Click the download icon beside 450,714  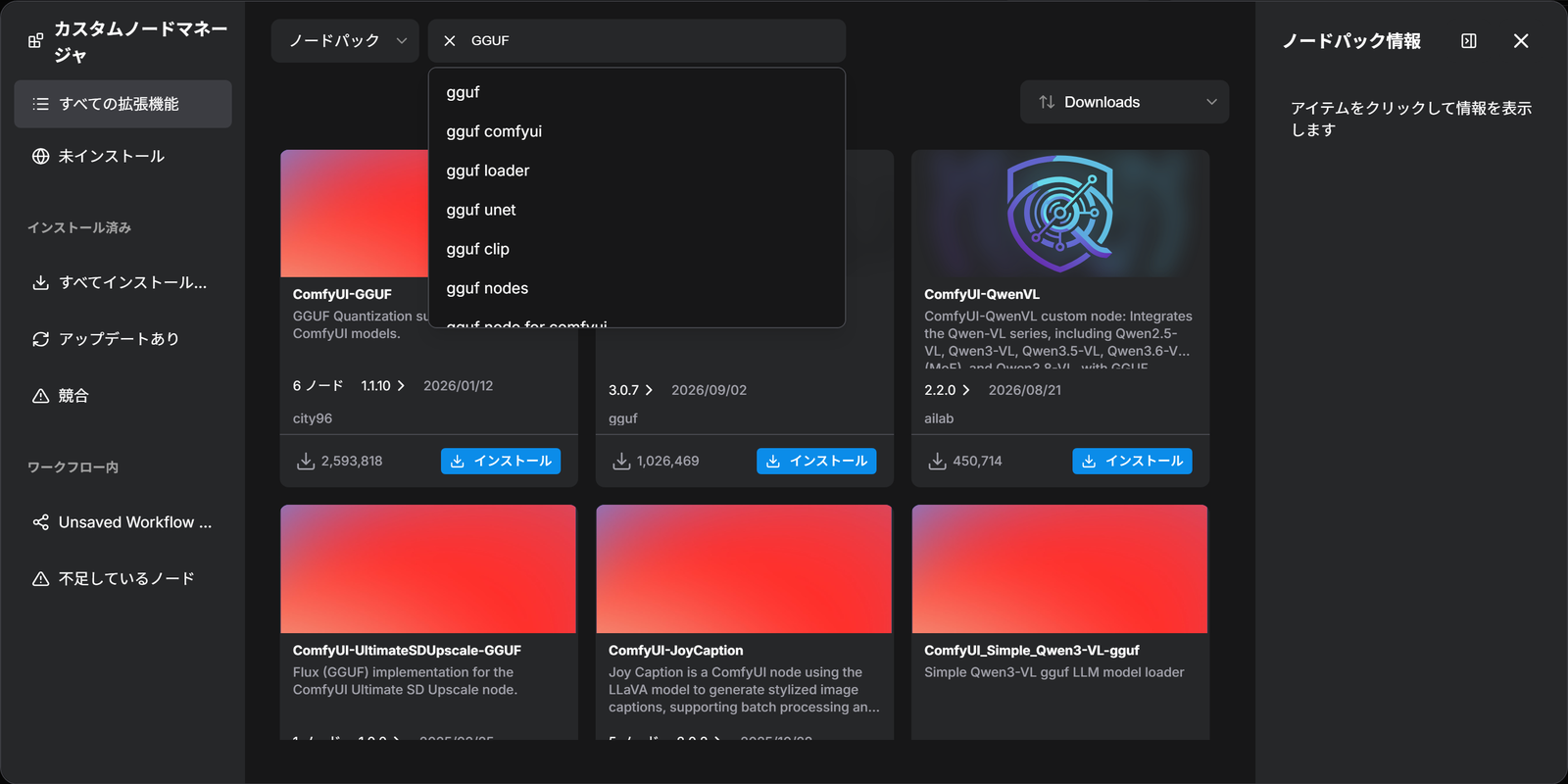(x=937, y=461)
